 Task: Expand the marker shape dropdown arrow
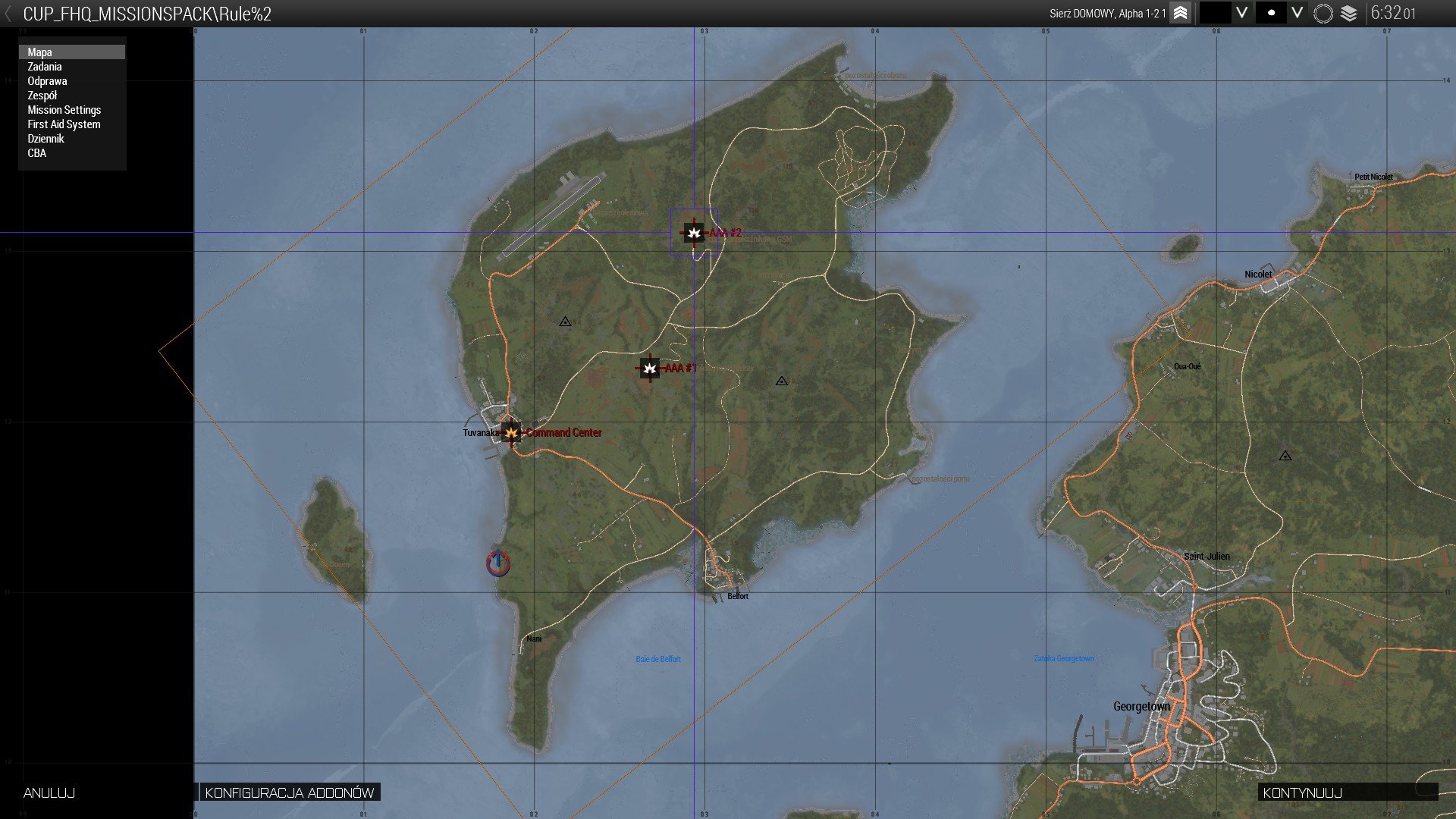[x=1298, y=13]
